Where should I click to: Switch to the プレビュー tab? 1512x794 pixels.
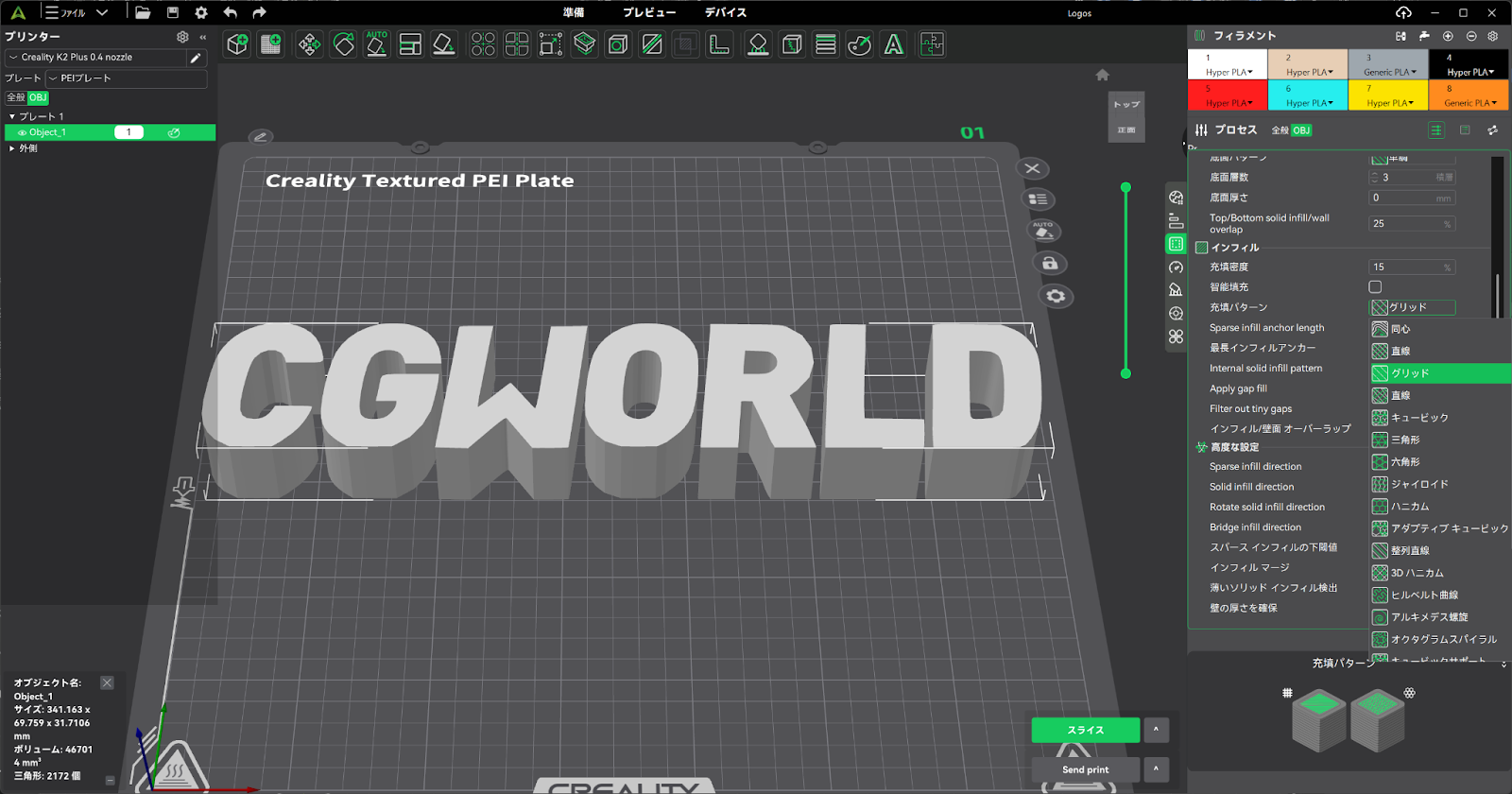coord(649,12)
